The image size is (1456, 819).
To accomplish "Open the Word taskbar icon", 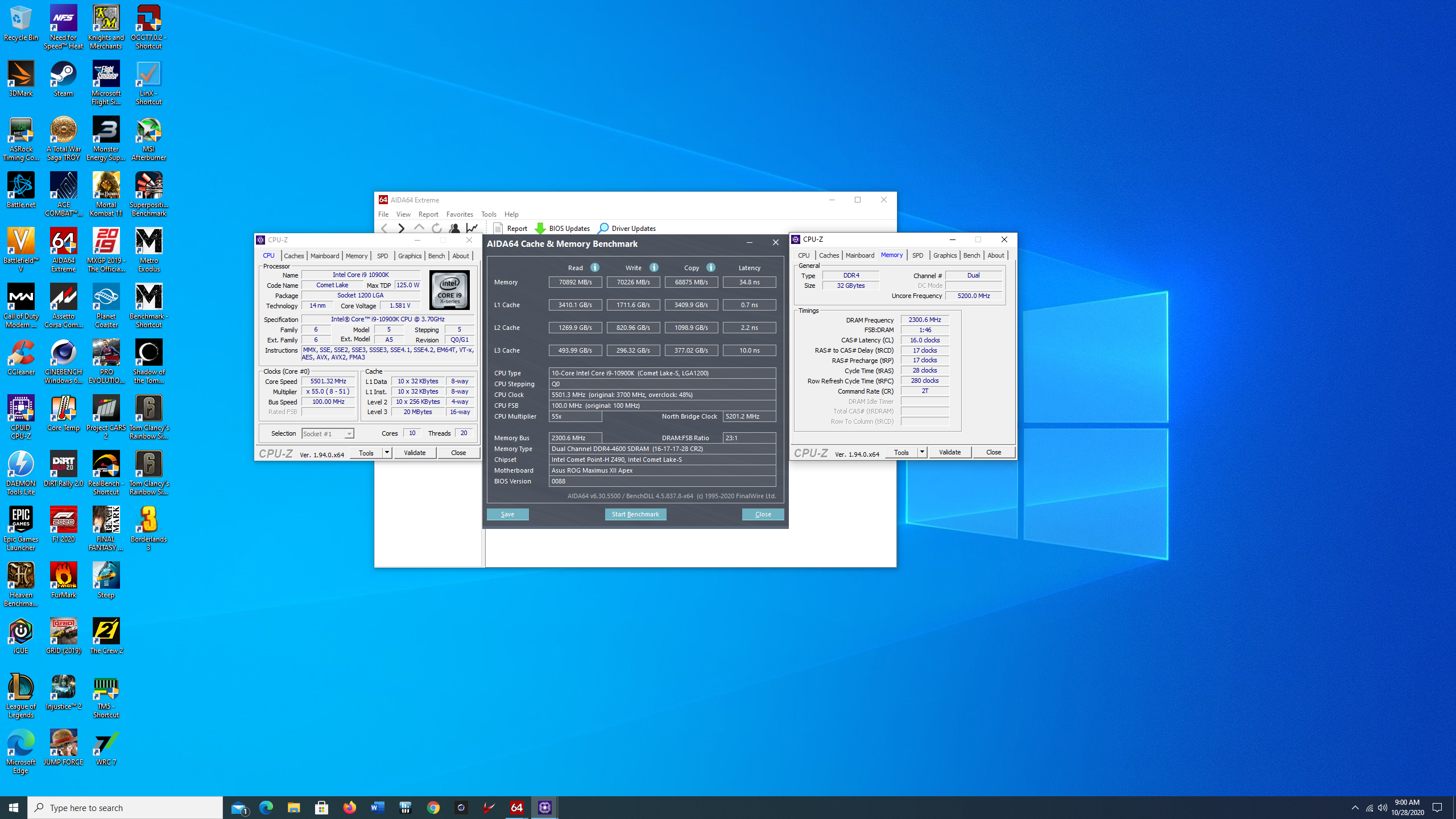I will point(378,808).
